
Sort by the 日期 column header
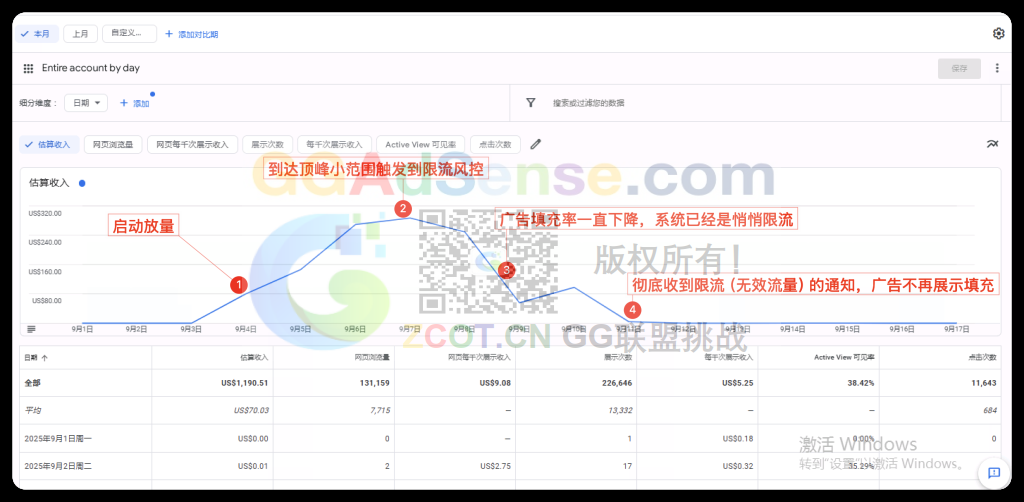(36, 357)
